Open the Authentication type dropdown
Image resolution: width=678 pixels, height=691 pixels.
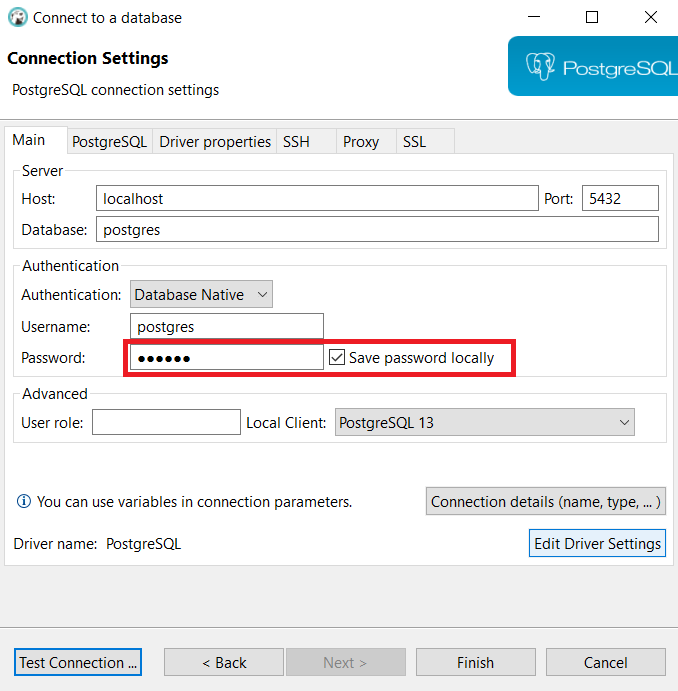coord(201,294)
